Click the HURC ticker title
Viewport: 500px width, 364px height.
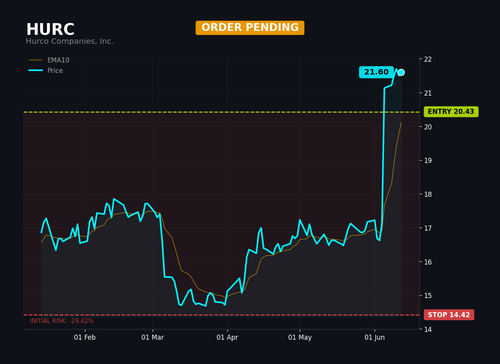point(50,29)
